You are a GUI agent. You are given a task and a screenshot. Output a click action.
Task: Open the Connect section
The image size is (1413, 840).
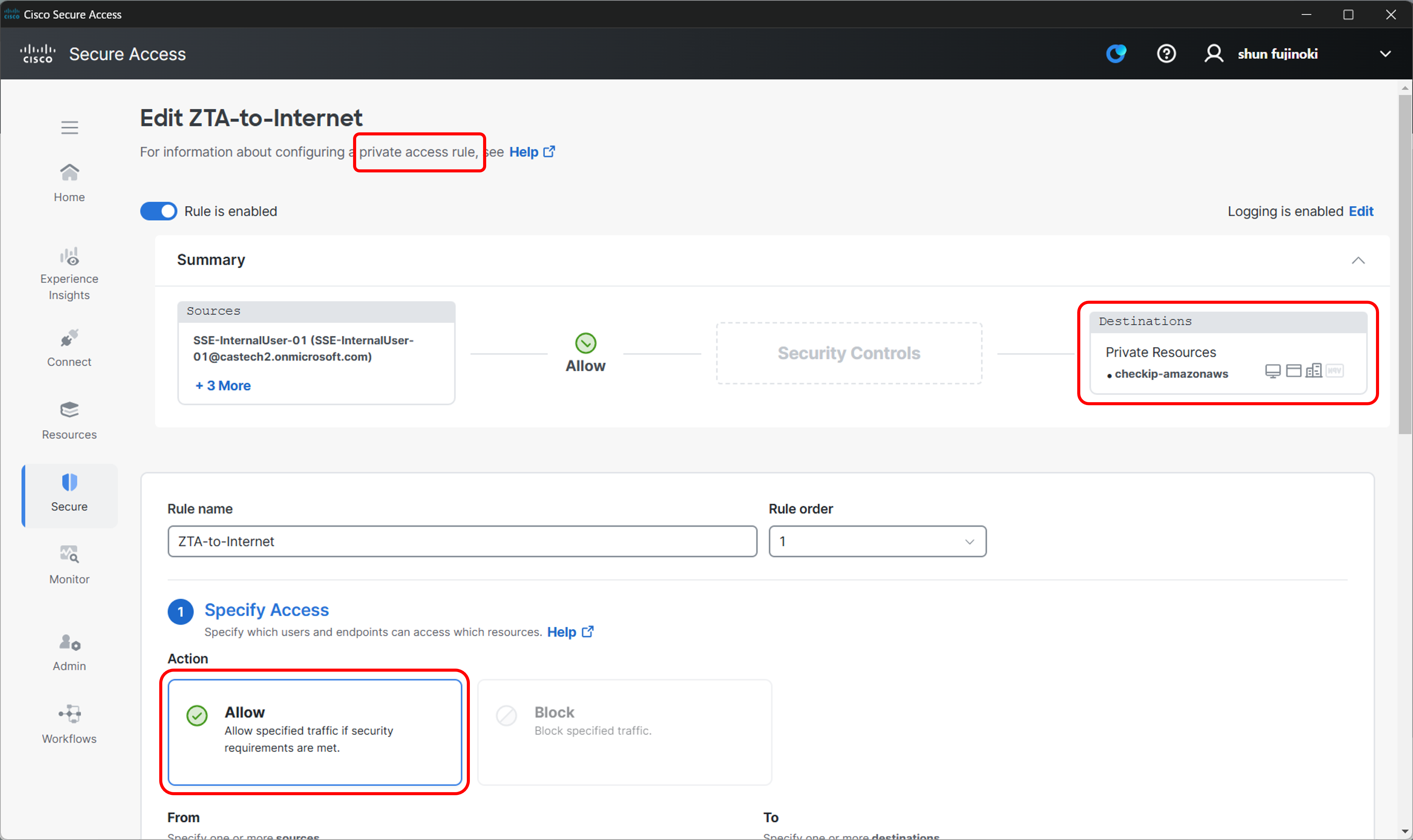(69, 348)
